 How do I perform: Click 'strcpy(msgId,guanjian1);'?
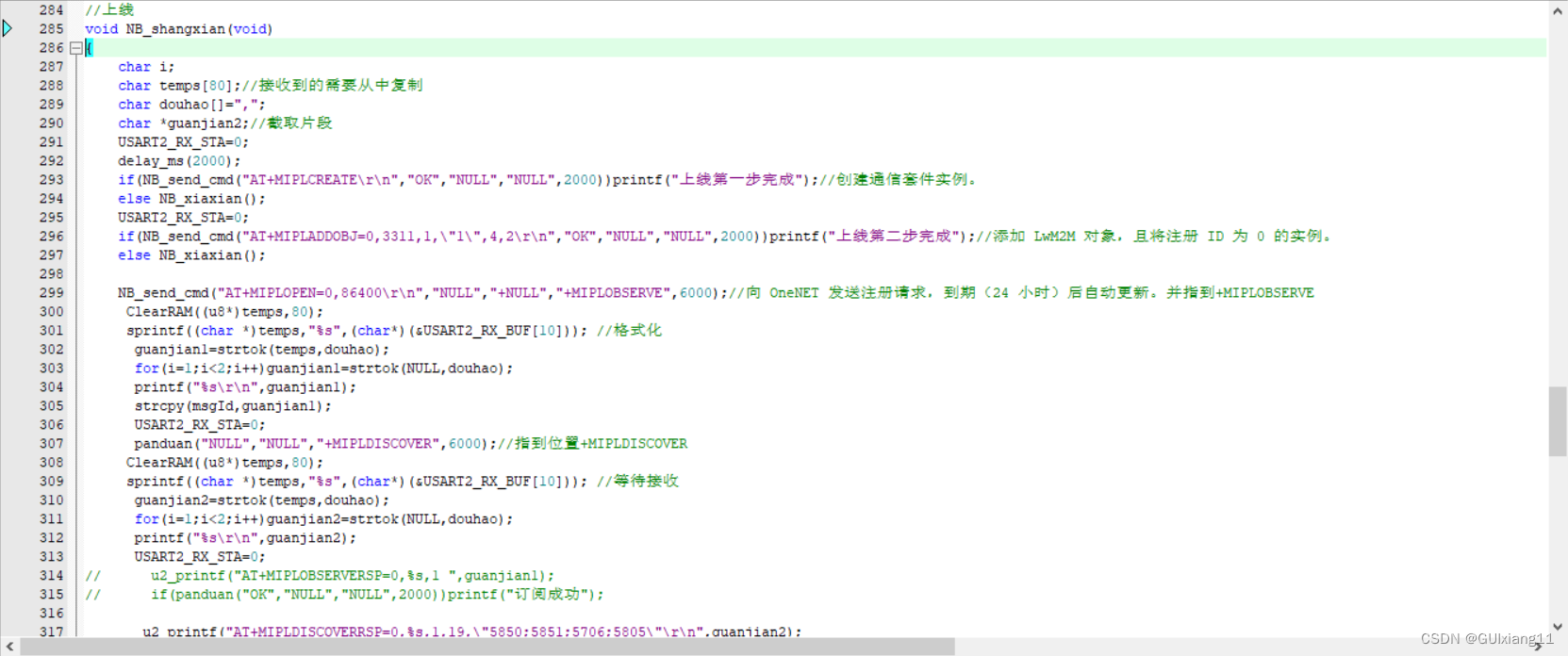tap(233, 406)
